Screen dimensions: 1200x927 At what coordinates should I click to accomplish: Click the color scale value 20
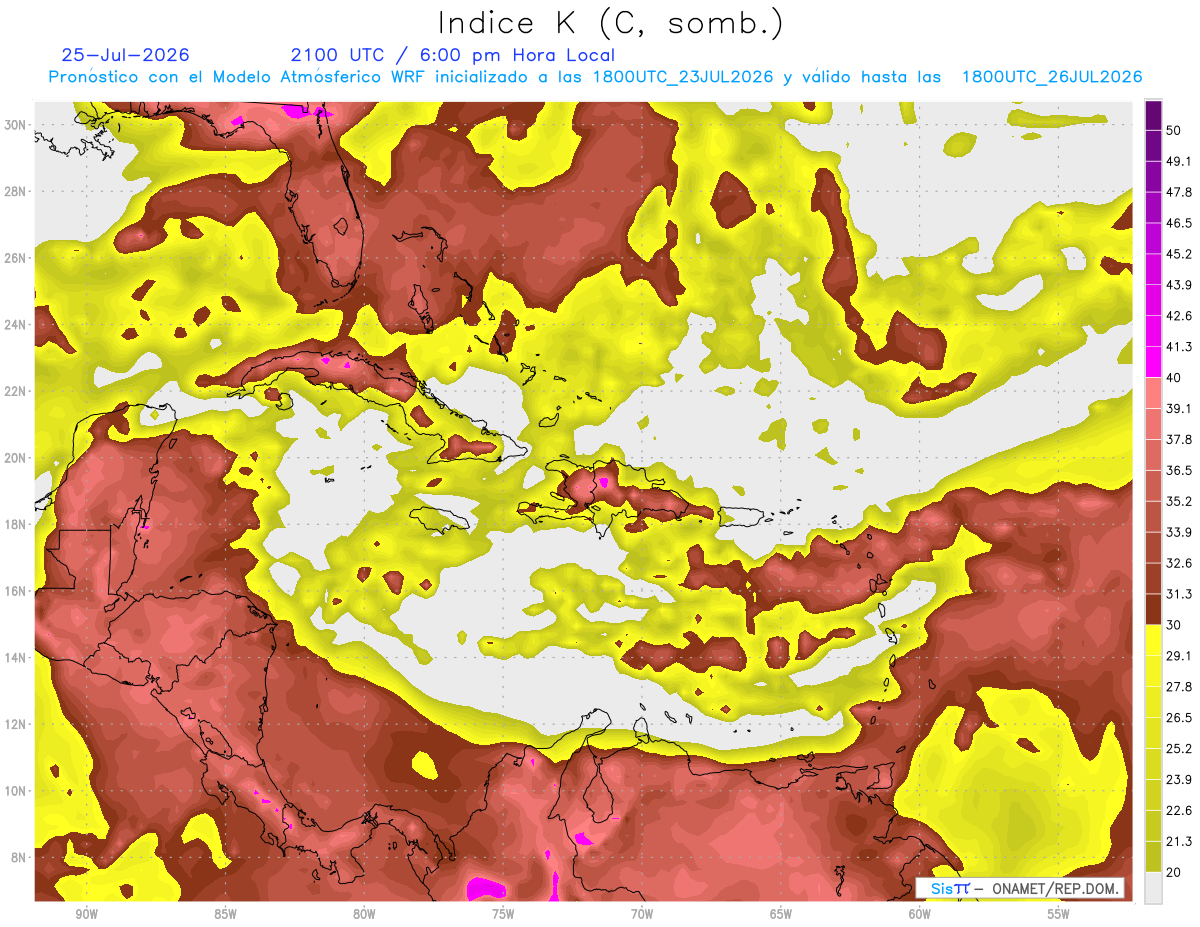1175,872
